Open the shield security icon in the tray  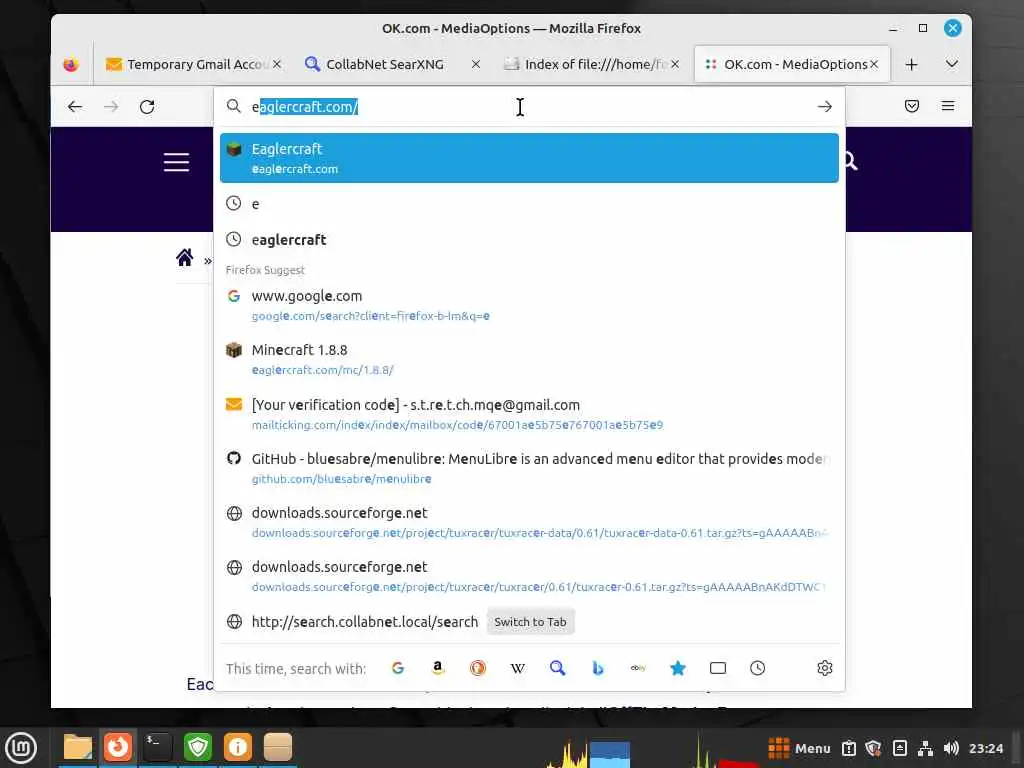(x=873, y=748)
